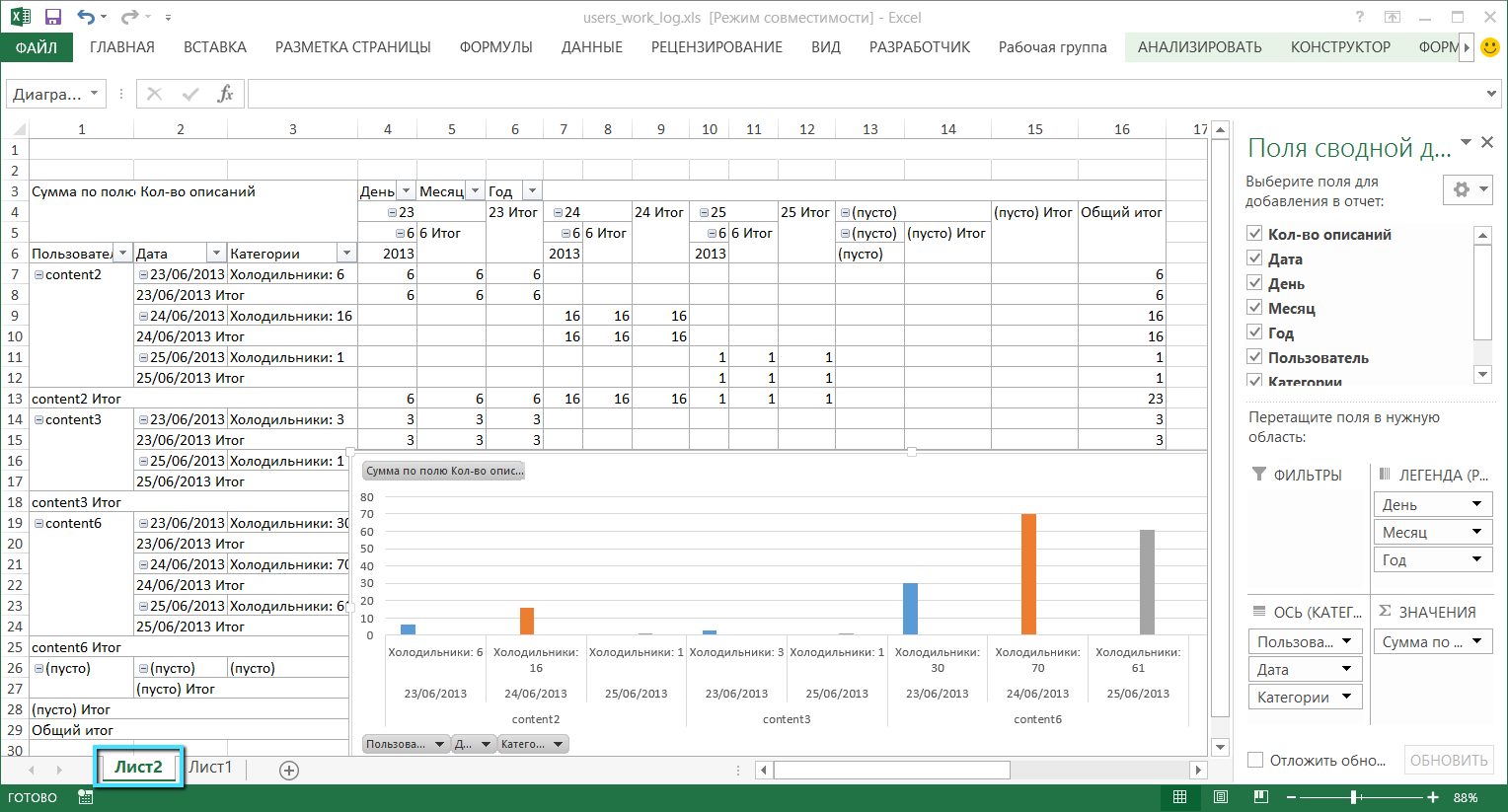The image size is (1508, 812).
Task: Open the Категории column filter dropdown
Action: pyautogui.click(x=345, y=254)
